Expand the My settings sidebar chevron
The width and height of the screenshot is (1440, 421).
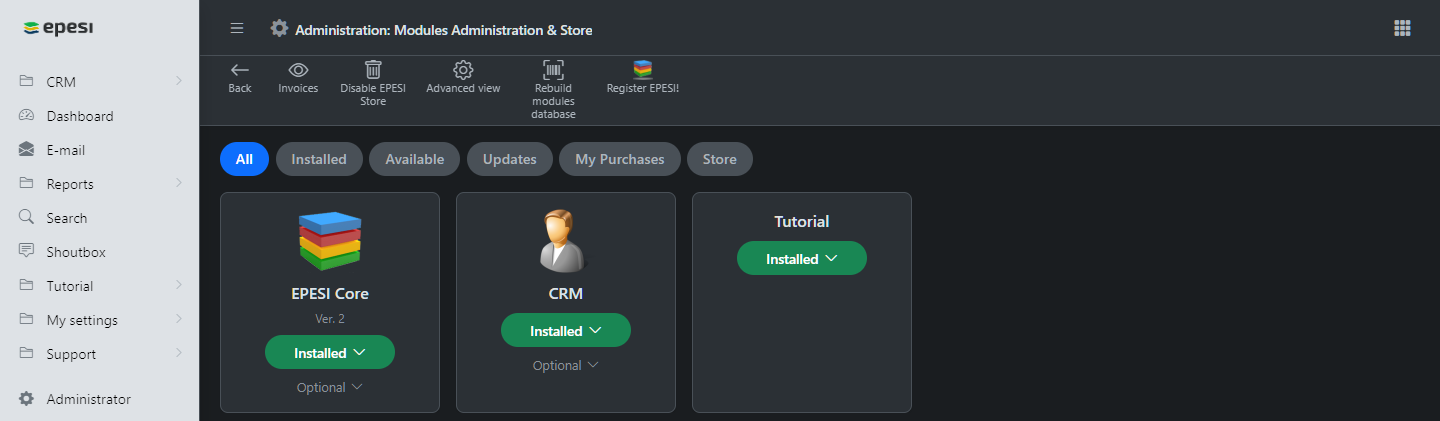178,319
